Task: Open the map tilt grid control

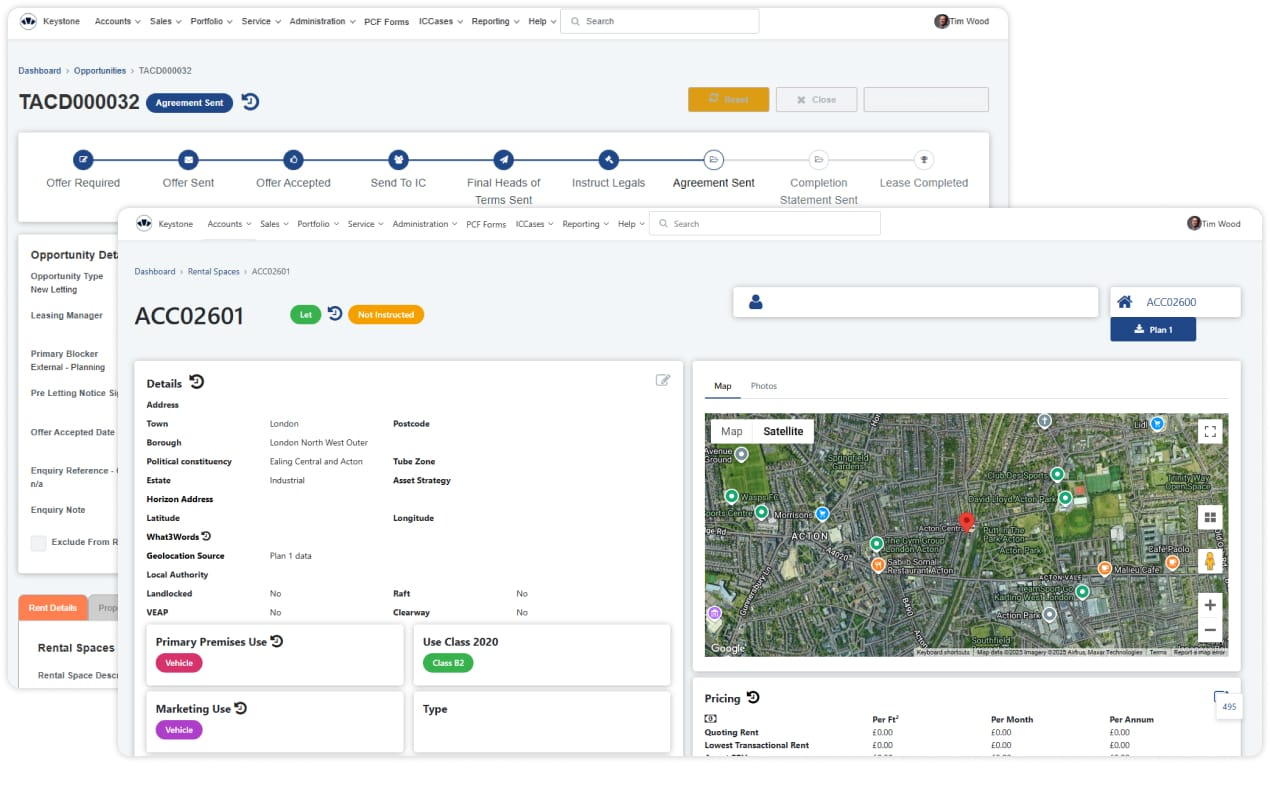Action: pyautogui.click(x=1210, y=517)
